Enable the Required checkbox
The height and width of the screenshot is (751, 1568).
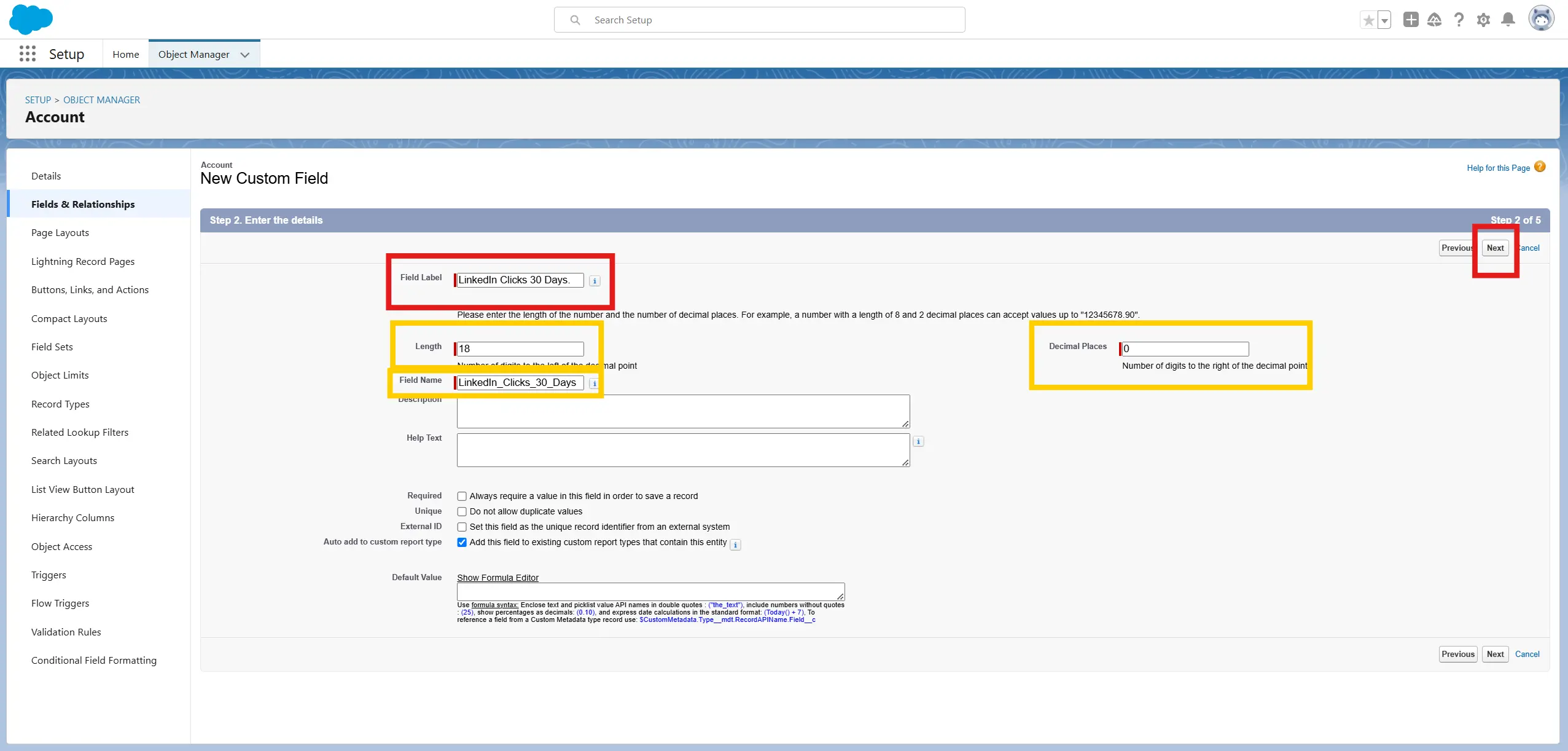(462, 496)
